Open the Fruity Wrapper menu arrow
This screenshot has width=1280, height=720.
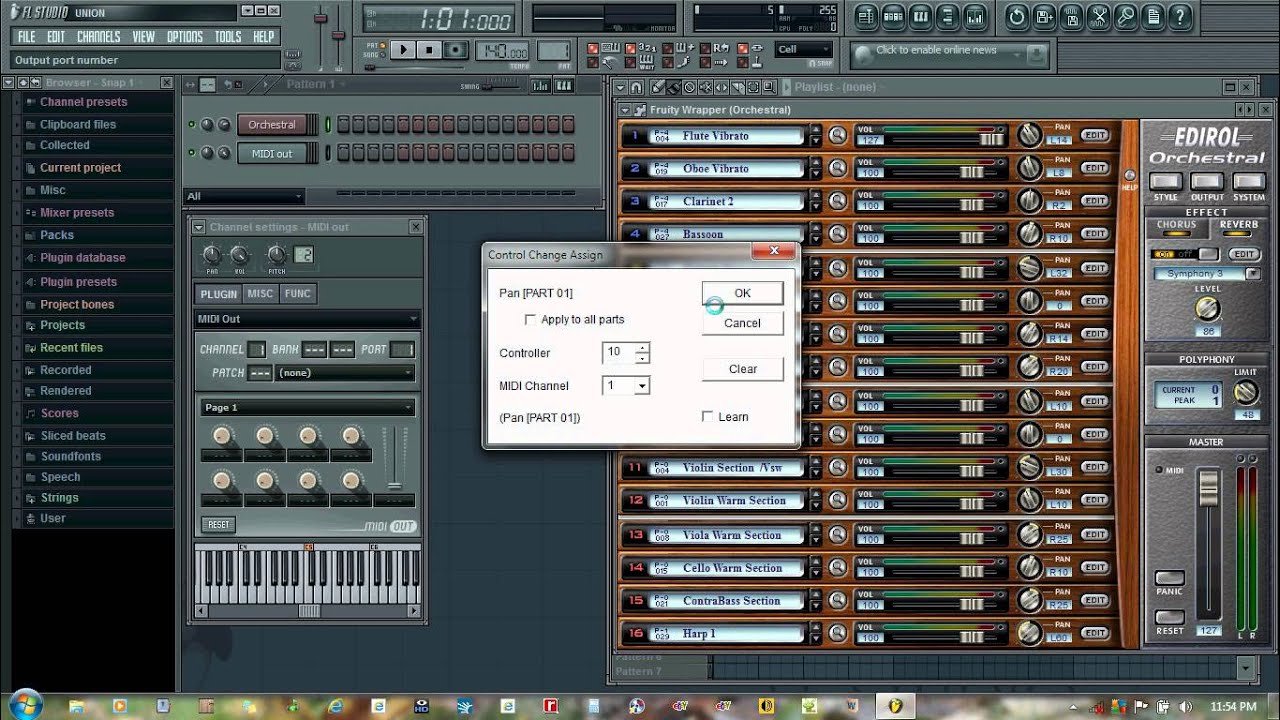(626, 110)
